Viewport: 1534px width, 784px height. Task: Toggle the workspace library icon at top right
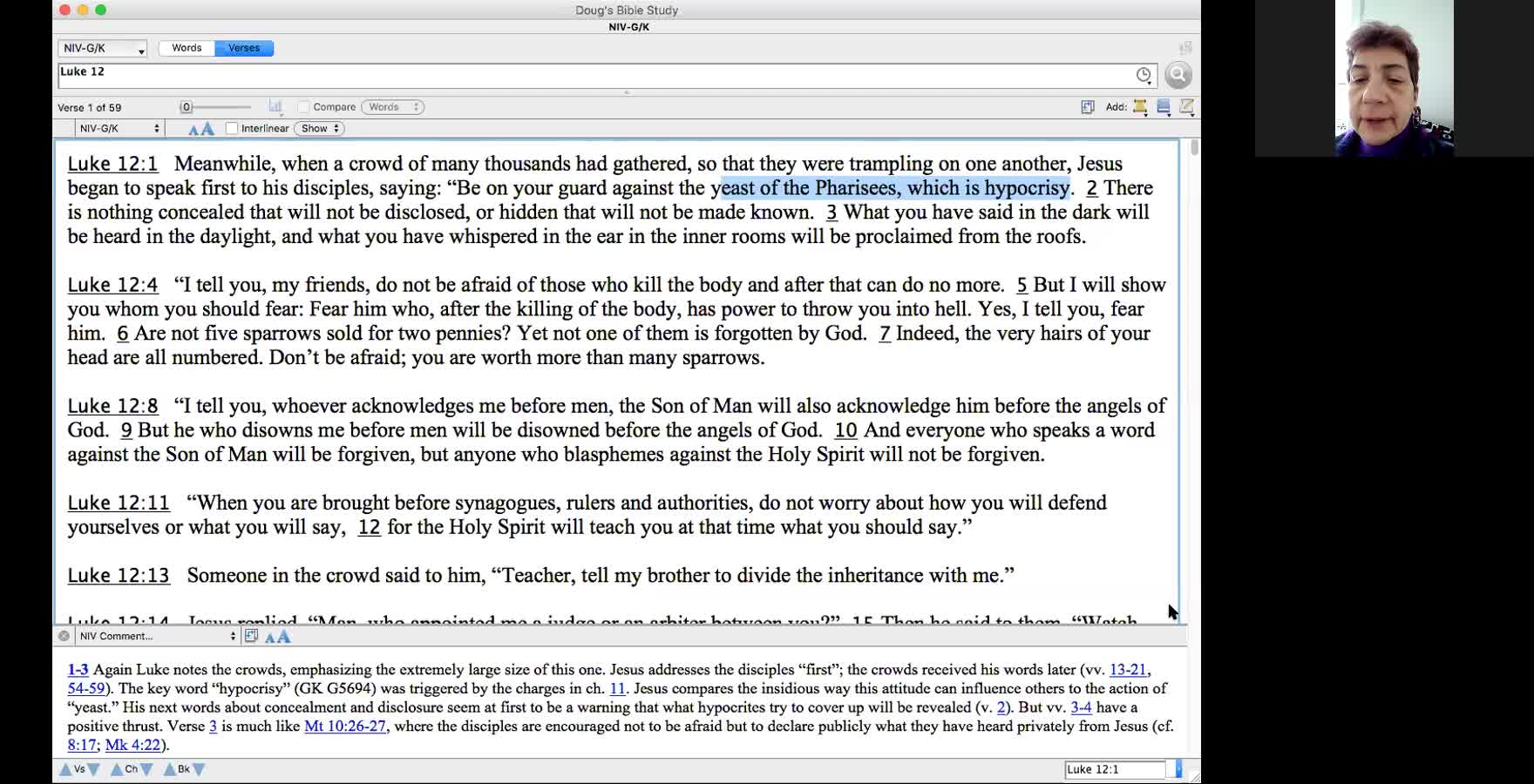[1185, 48]
